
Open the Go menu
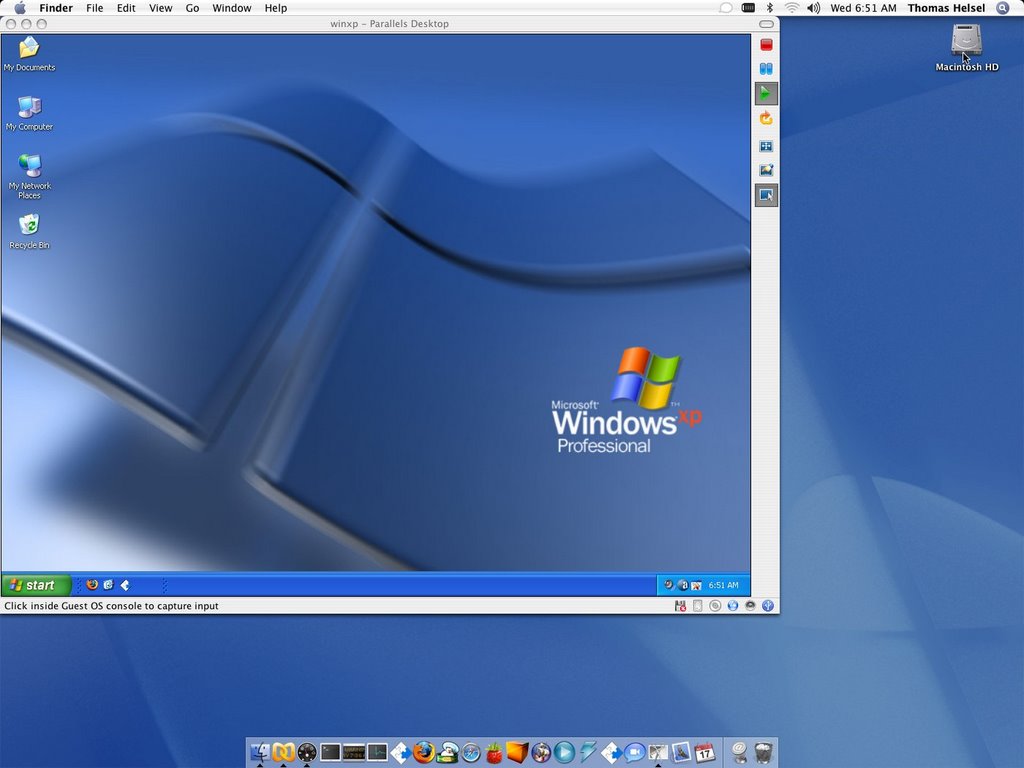(x=193, y=8)
